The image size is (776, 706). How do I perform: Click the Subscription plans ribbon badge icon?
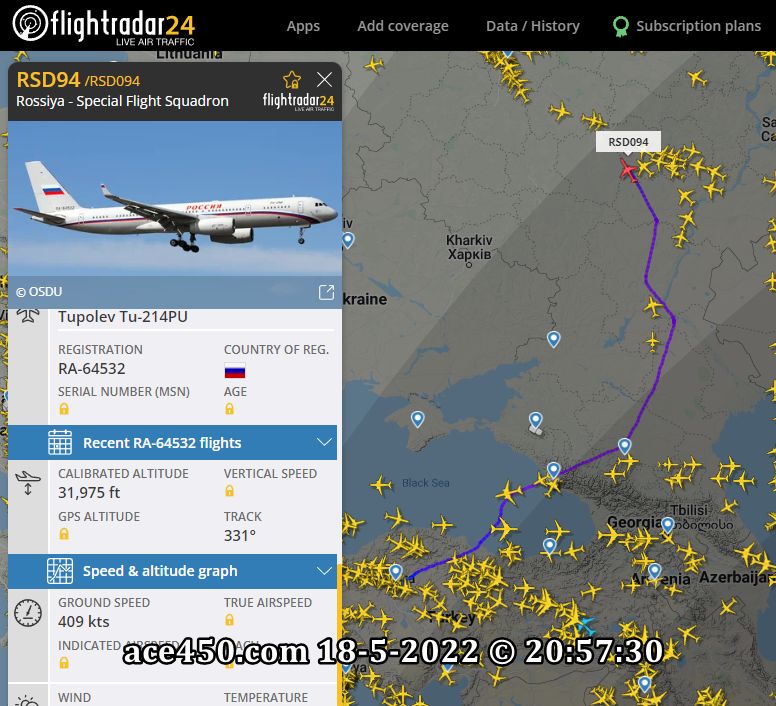621,26
